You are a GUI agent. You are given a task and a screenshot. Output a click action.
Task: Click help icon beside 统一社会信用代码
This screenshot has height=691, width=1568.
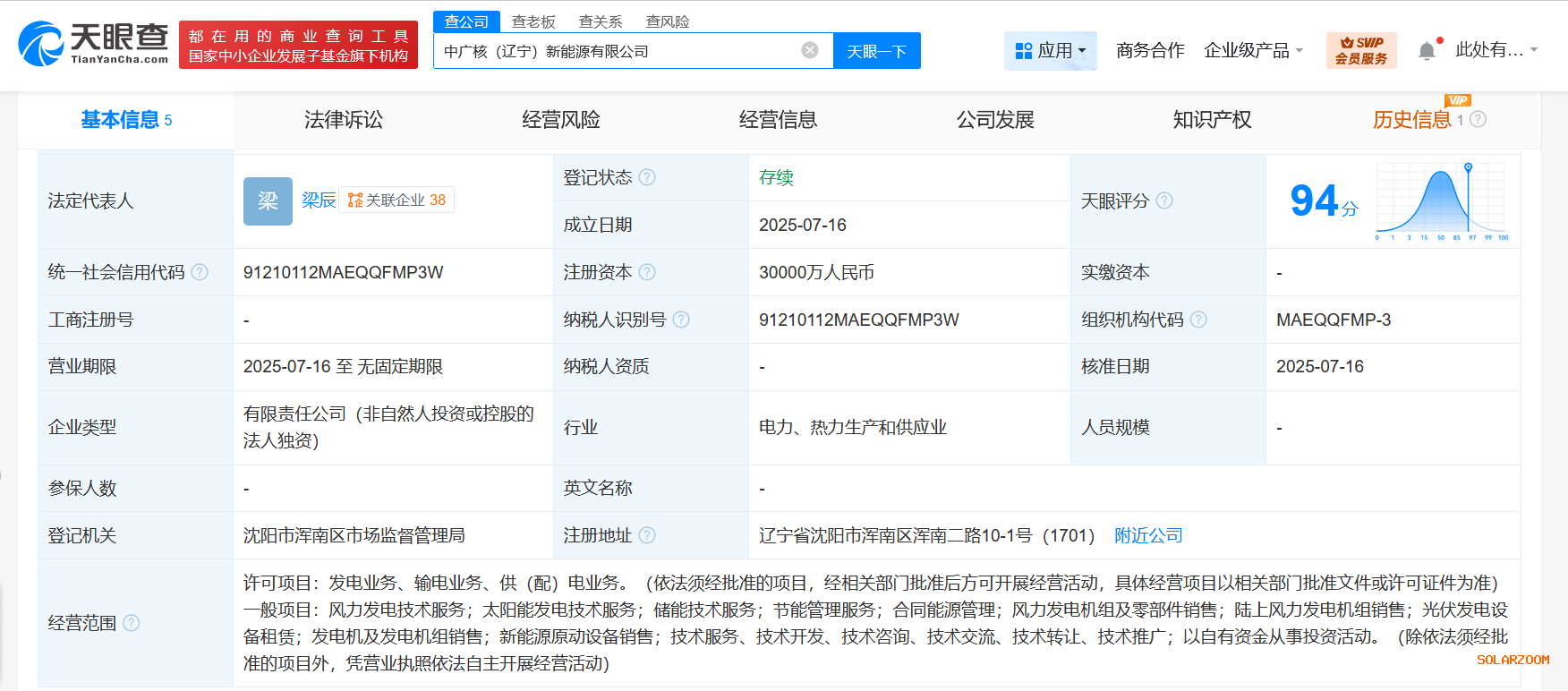200,272
